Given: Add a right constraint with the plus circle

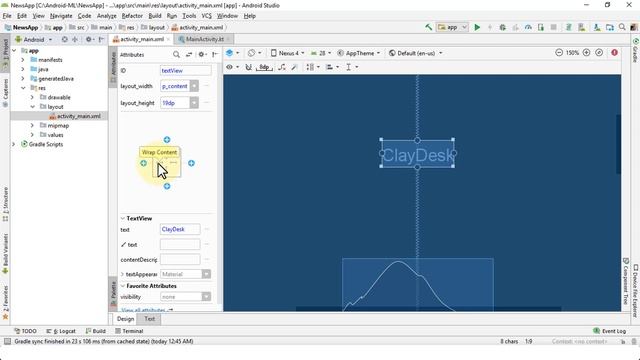Looking at the screenshot, I should point(191,163).
